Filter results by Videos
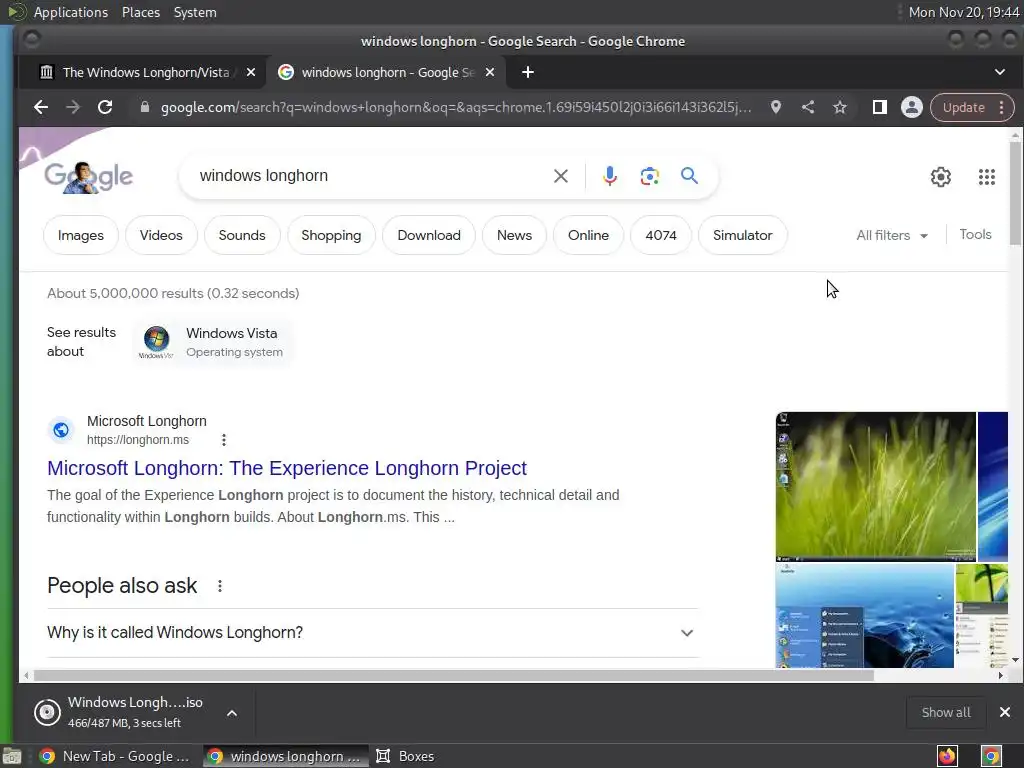The width and height of the screenshot is (1024, 768). point(161,235)
